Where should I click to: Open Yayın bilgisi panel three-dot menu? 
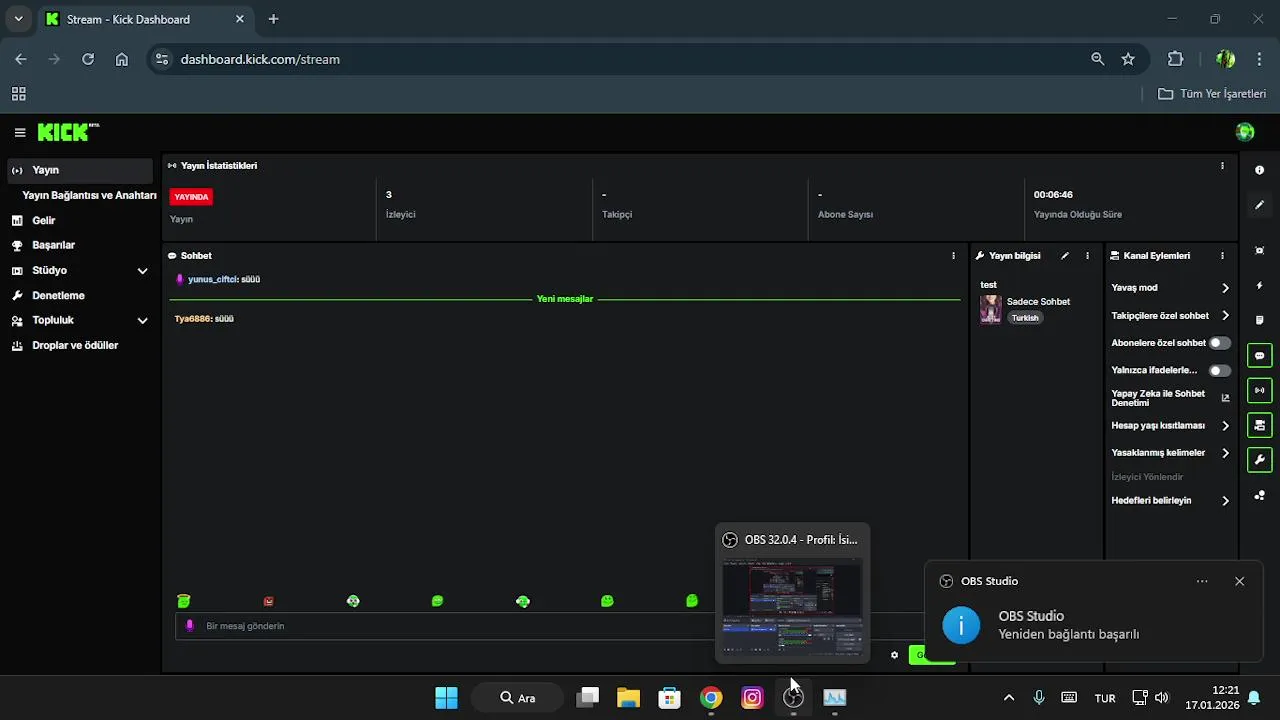[x=1087, y=256]
